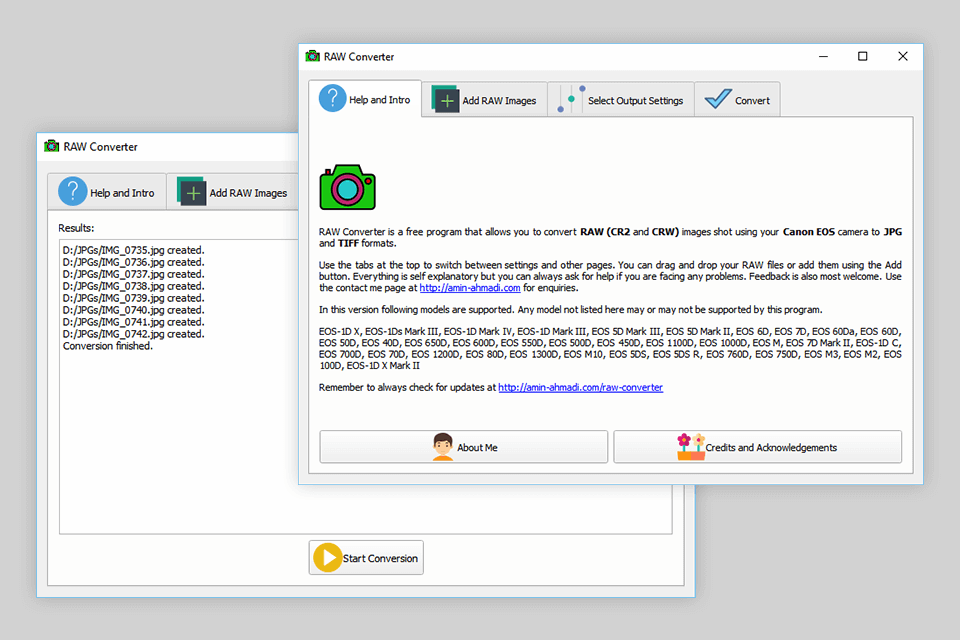Maximize the front RAW Converter window
Image resolution: width=960 pixels, height=640 pixels.
[x=863, y=56]
